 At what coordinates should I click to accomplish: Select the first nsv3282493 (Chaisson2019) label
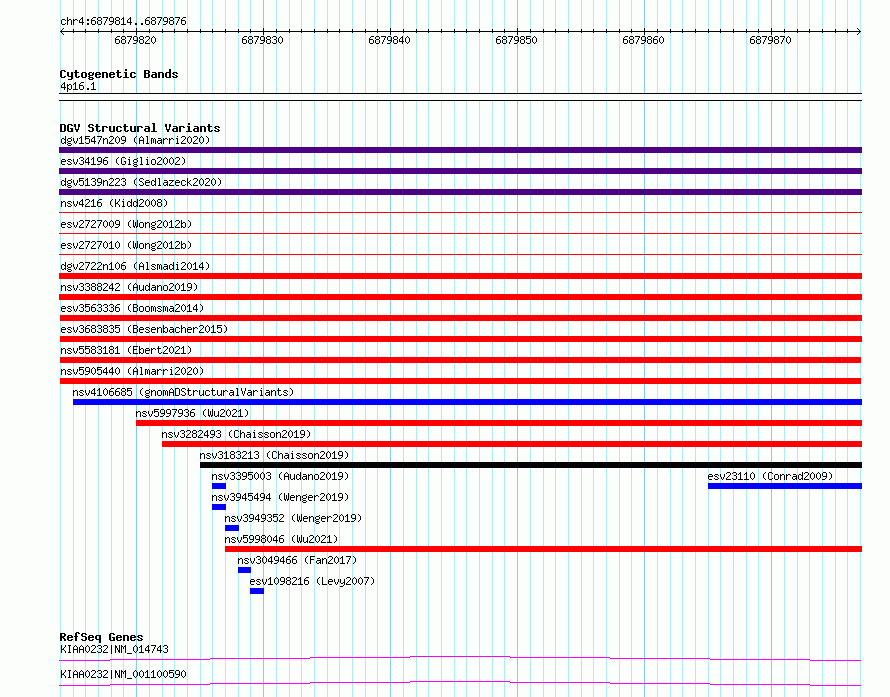tap(236, 434)
